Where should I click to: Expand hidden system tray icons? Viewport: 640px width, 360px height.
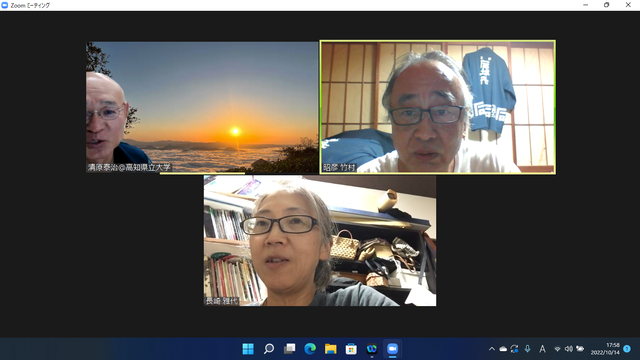click(492, 349)
